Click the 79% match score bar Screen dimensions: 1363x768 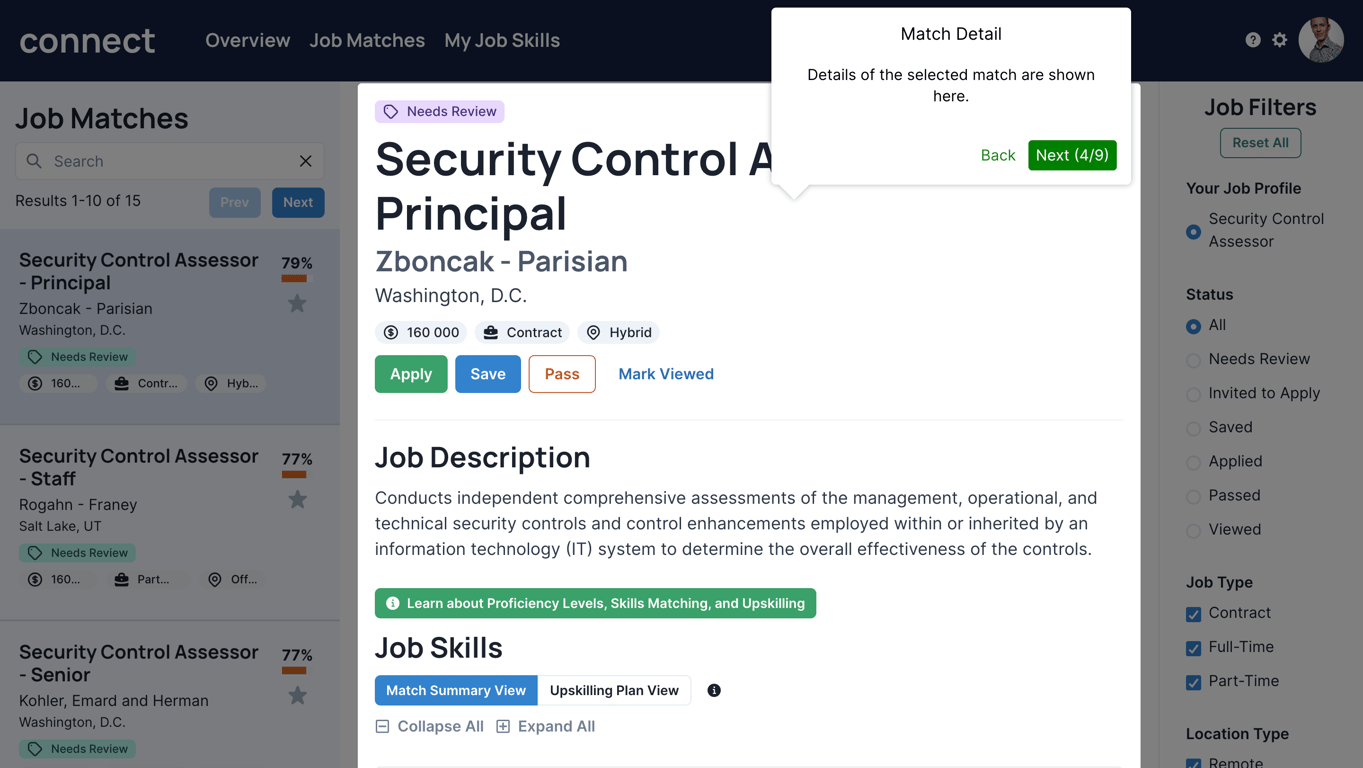tap(295, 279)
